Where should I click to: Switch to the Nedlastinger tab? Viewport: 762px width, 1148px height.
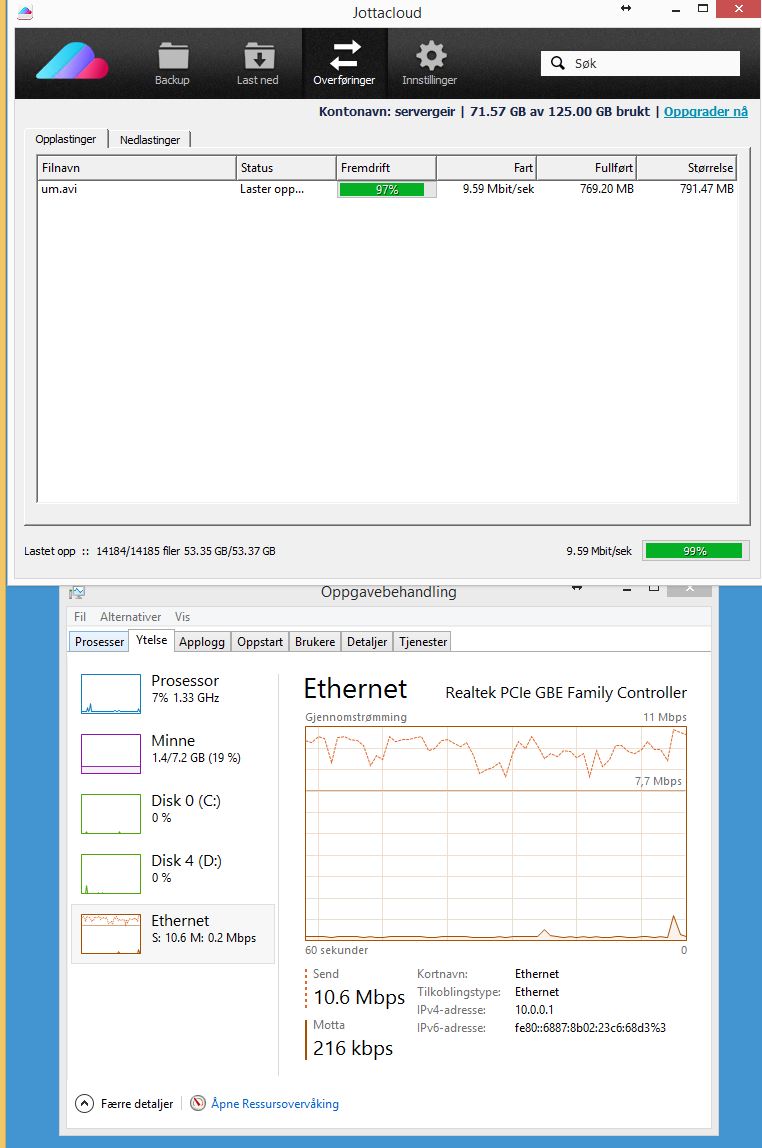[x=150, y=140]
